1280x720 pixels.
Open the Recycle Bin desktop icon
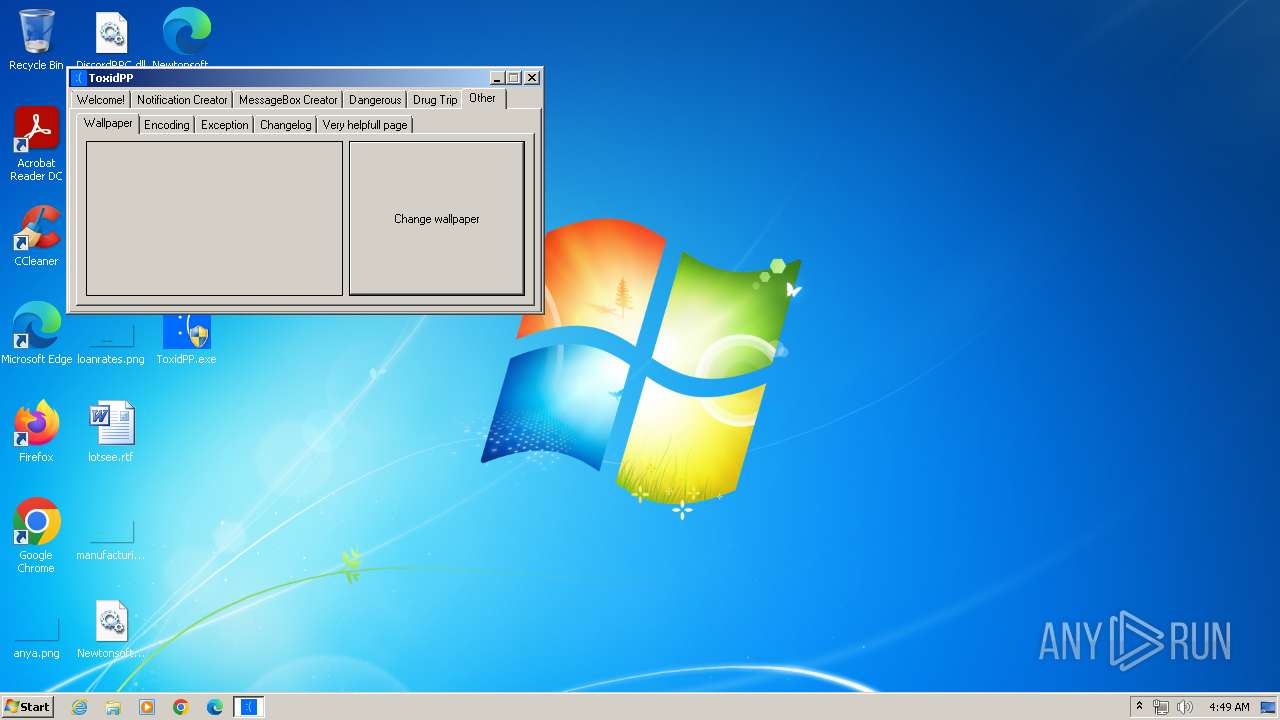[x=36, y=40]
